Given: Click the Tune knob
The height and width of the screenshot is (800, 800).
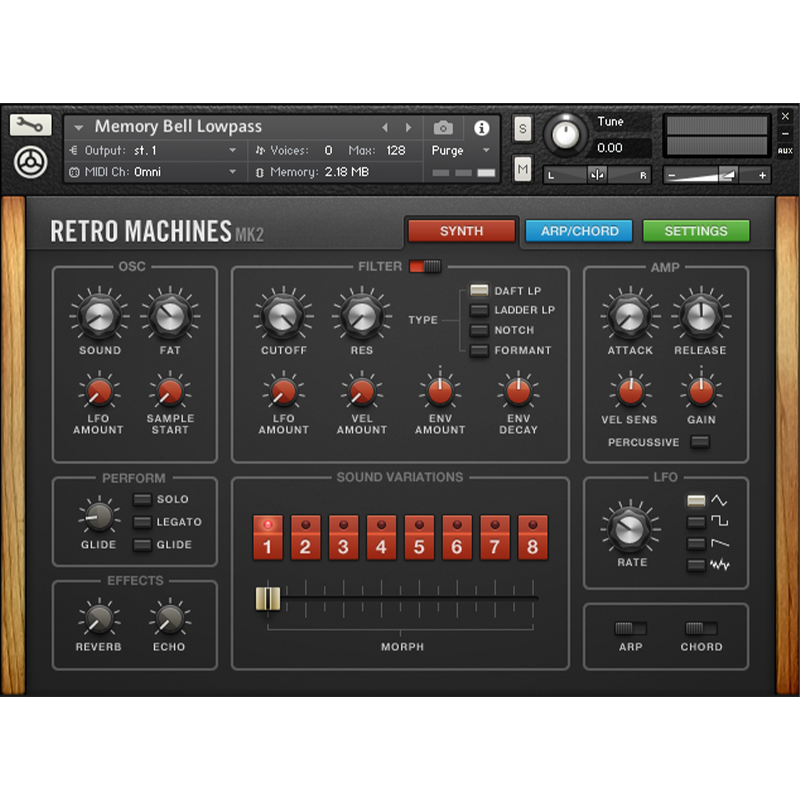Looking at the screenshot, I should 565,135.
